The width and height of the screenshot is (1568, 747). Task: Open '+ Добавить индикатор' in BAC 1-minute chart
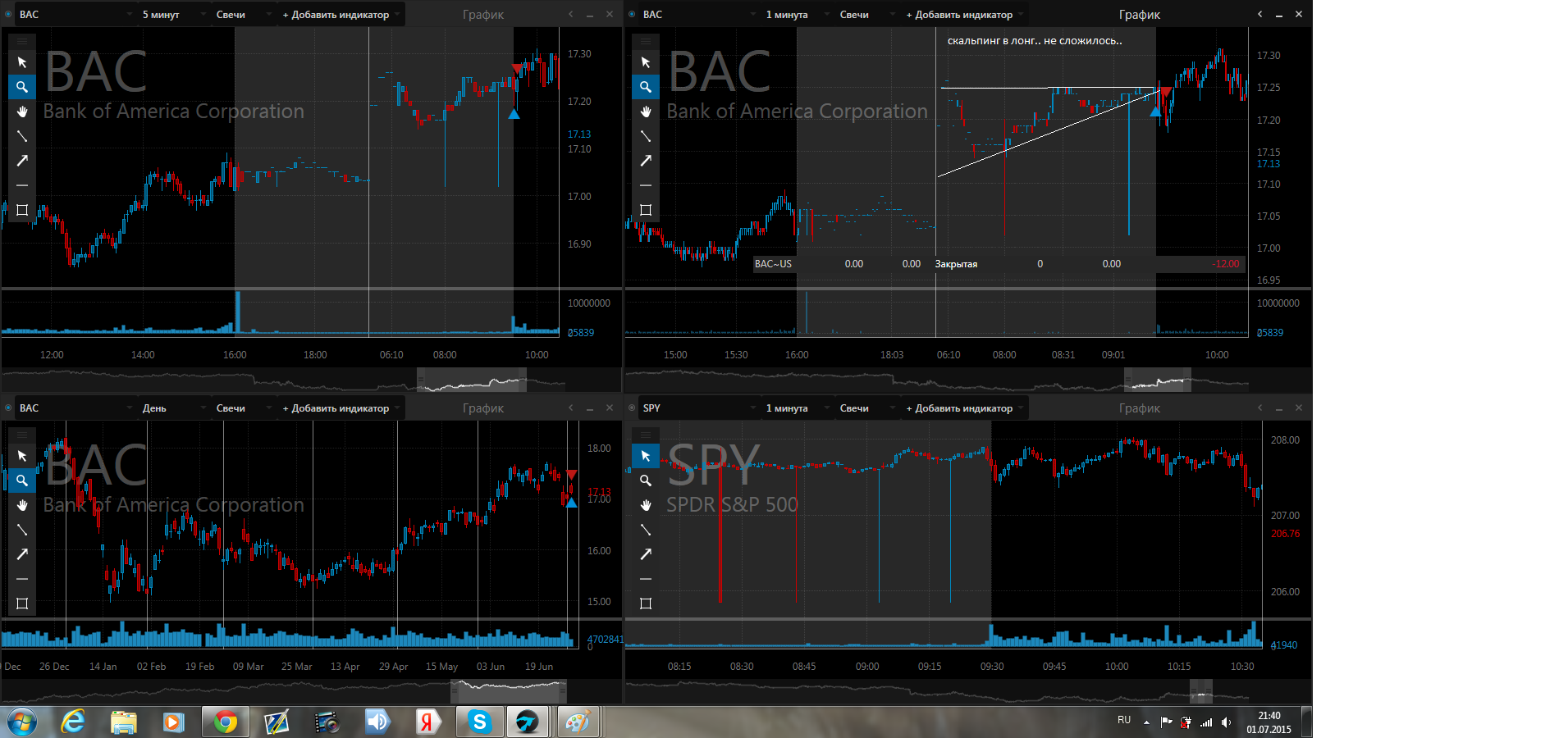click(964, 15)
